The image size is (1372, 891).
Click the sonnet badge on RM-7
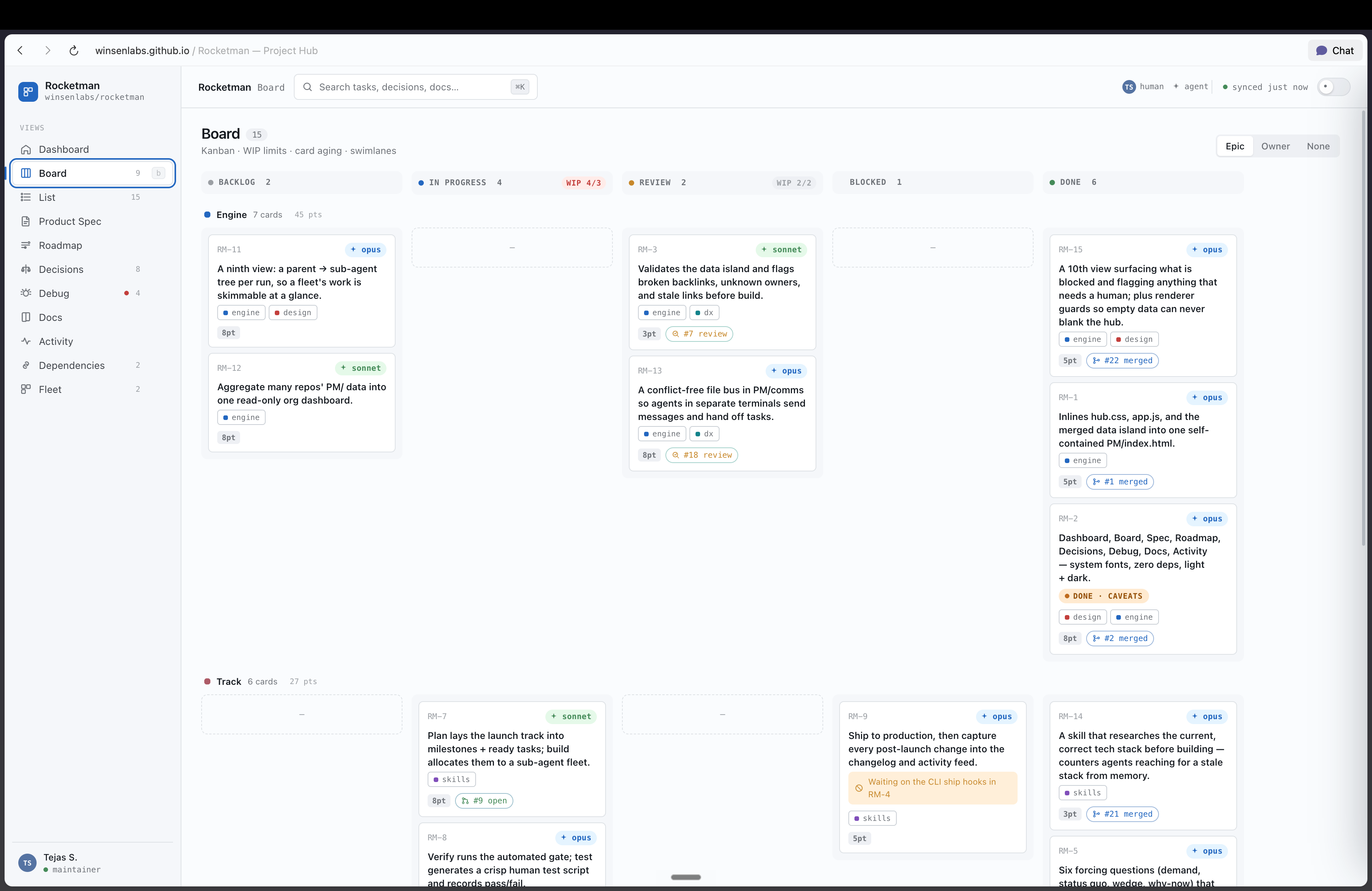571,716
